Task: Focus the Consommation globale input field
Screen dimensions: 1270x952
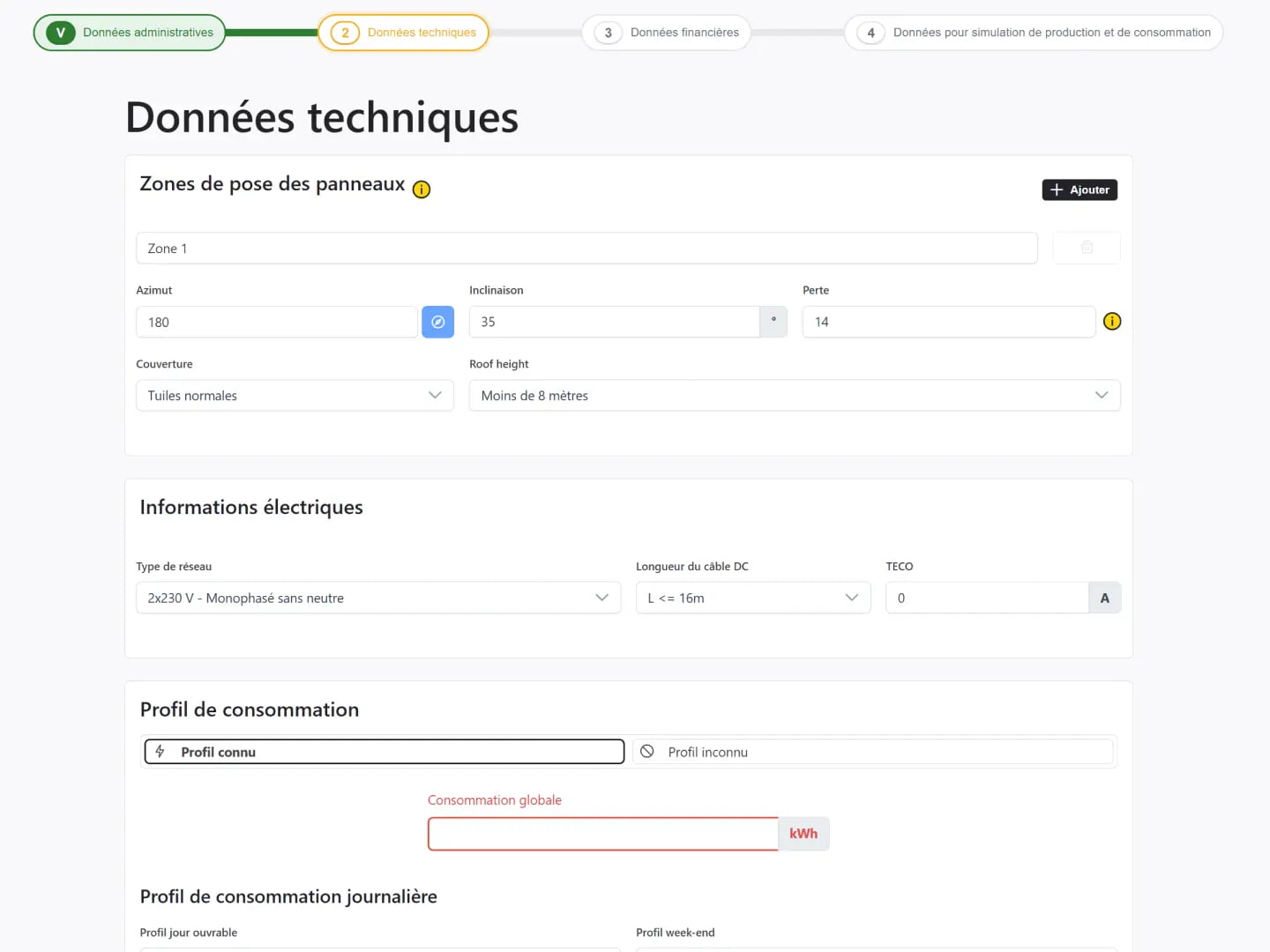Action: tap(603, 834)
